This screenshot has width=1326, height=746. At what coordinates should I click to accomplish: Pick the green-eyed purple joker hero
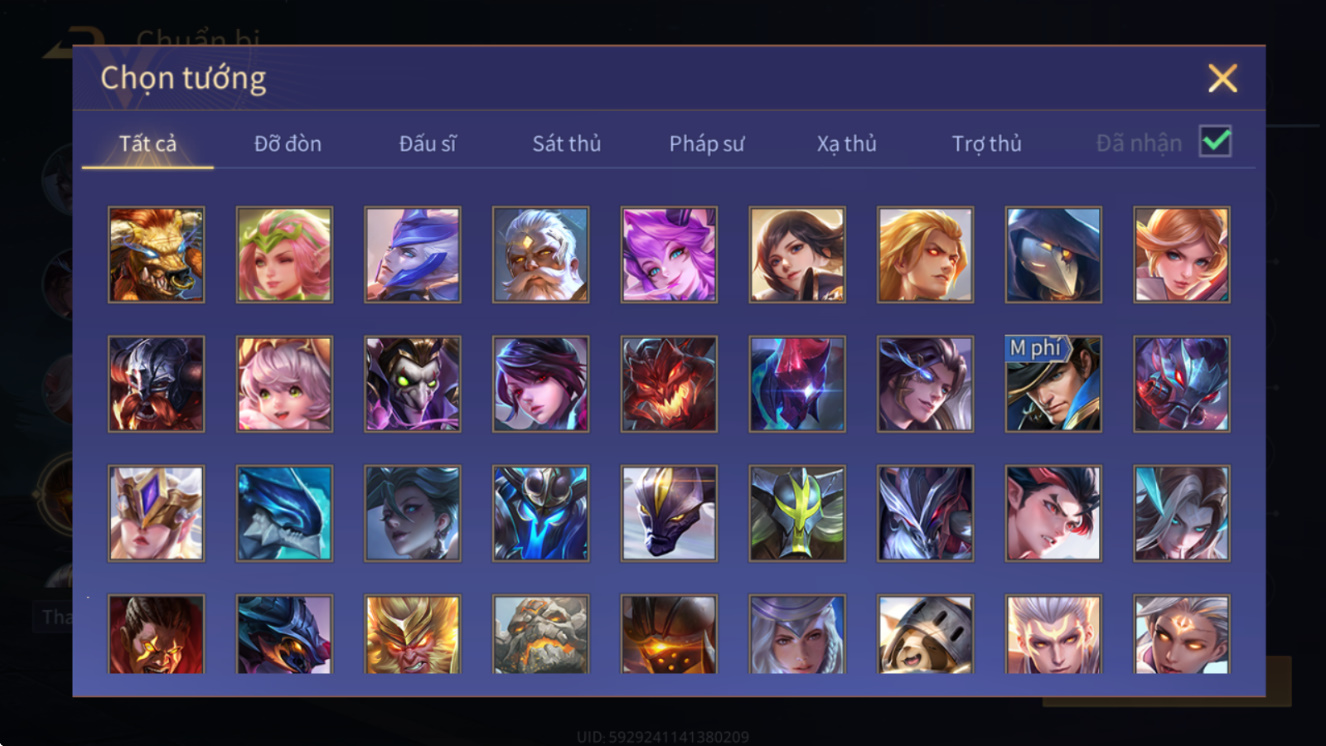413,384
